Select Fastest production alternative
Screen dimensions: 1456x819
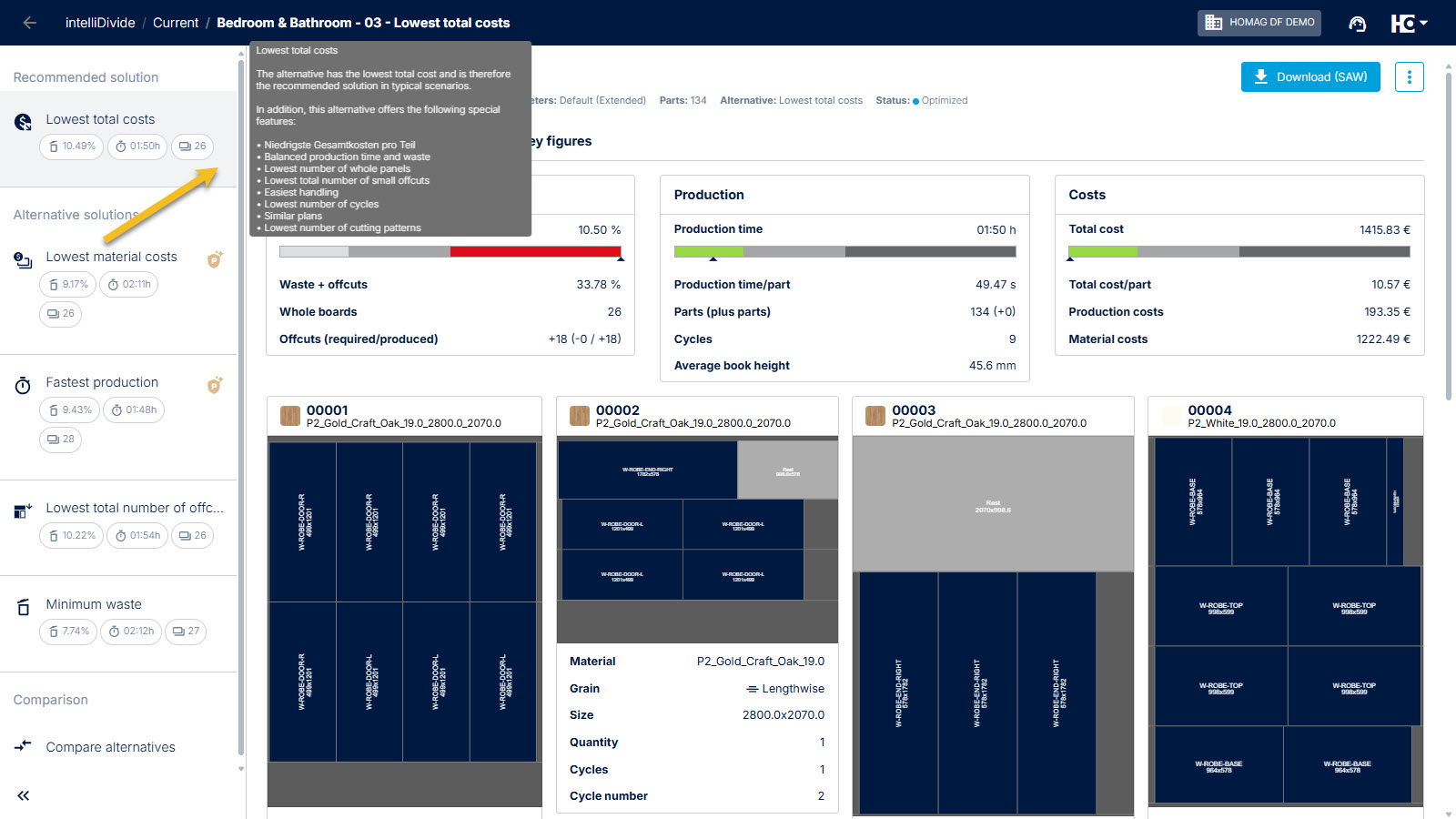(x=102, y=383)
